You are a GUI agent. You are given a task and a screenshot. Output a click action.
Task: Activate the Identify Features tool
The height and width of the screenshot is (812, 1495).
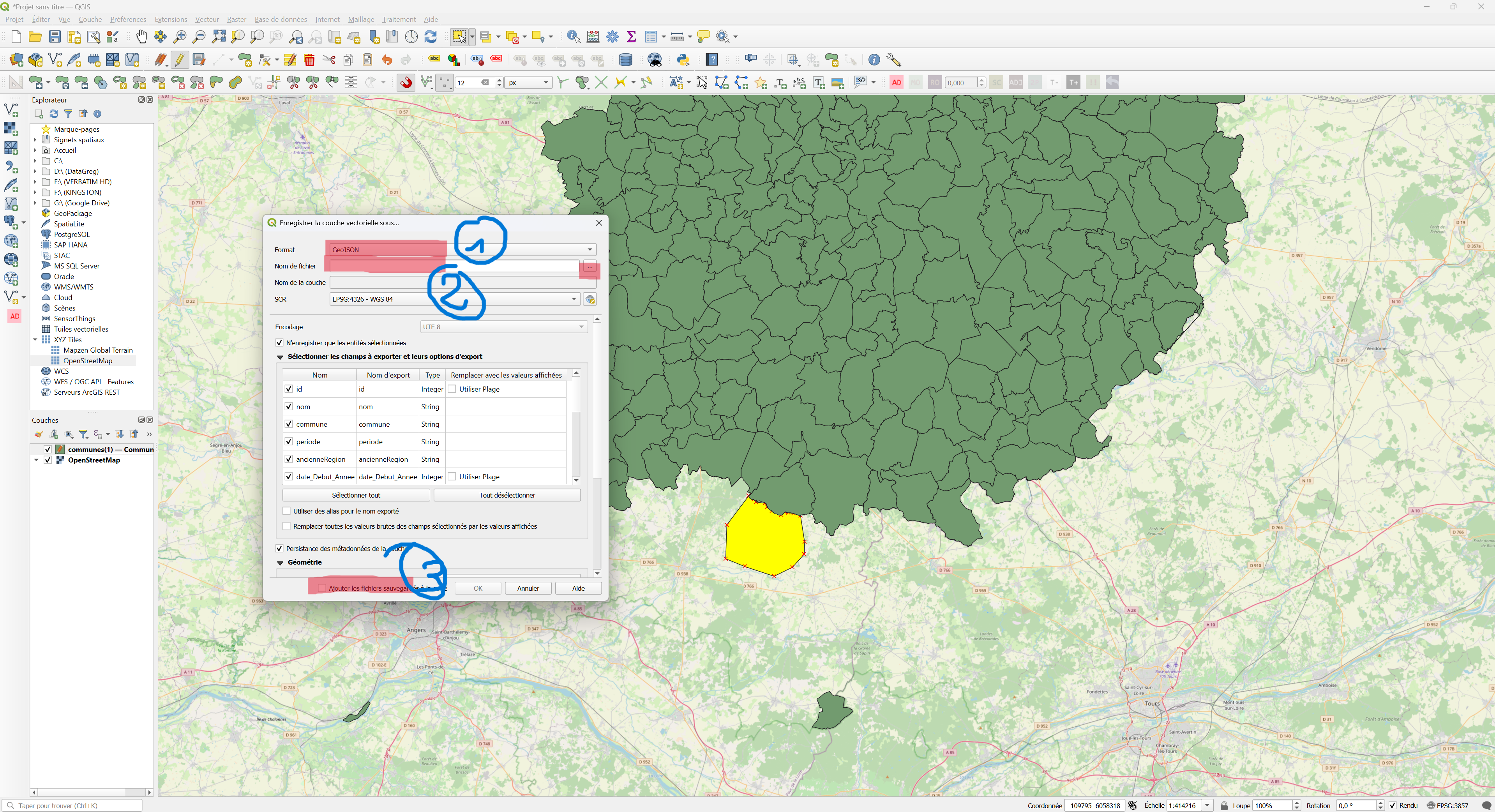click(574, 37)
